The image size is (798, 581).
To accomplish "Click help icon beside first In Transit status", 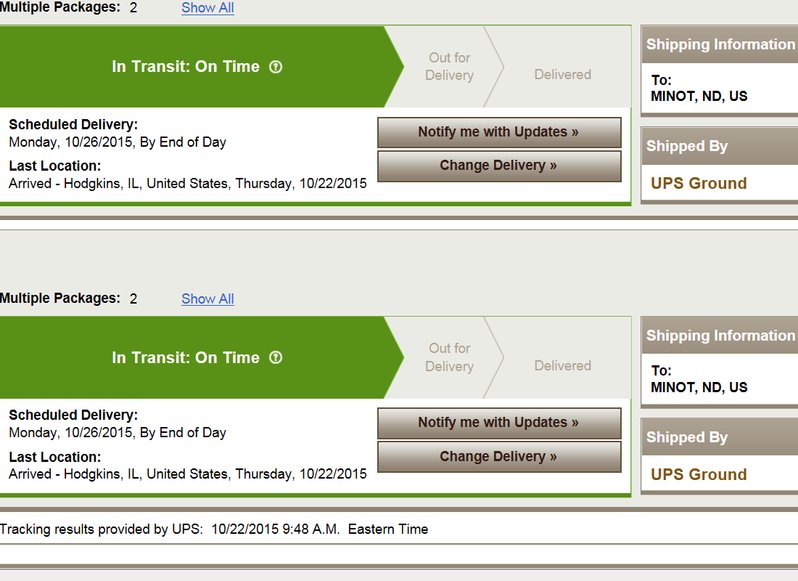I will click(275, 67).
